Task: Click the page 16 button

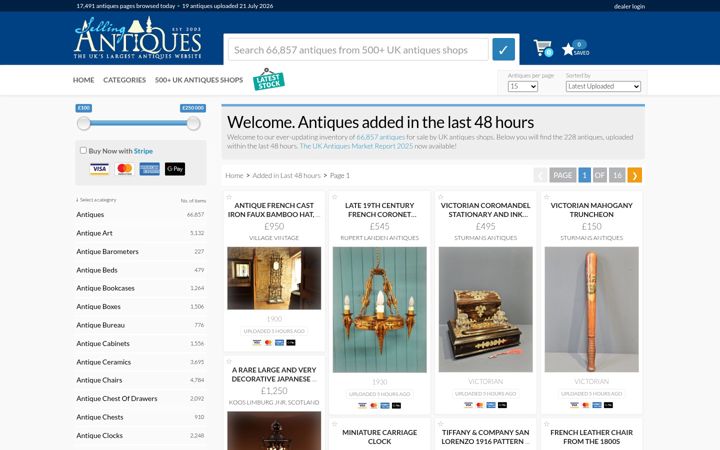Action: (617, 175)
